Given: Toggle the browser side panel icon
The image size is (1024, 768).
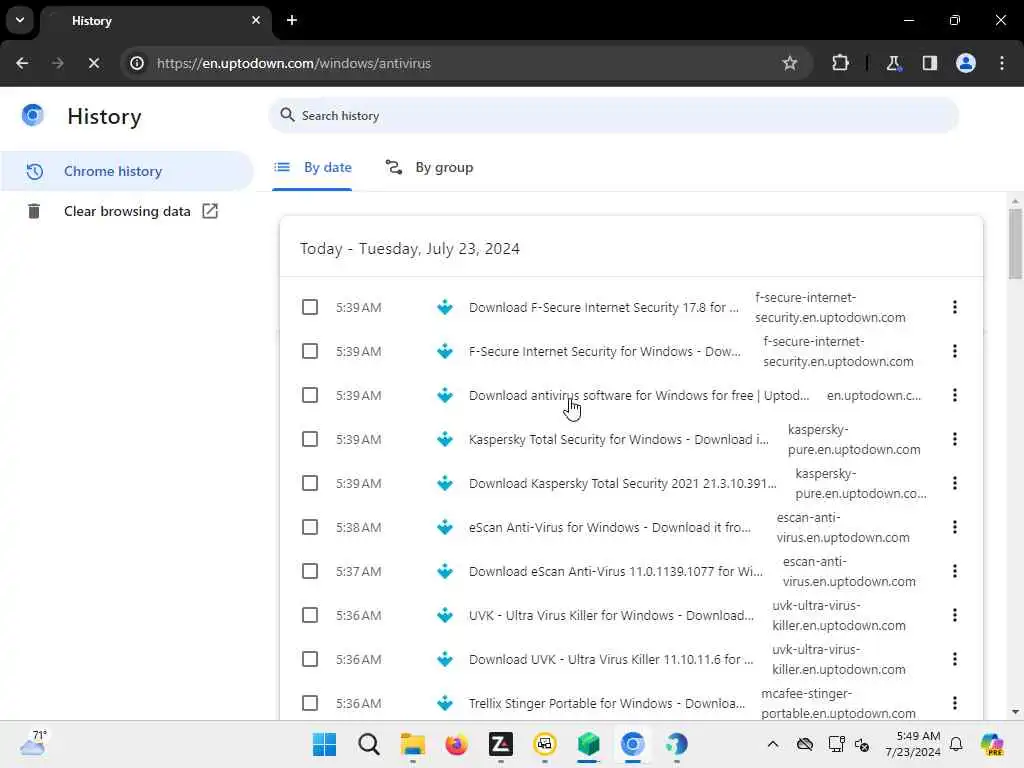Looking at the screenshot, I should tap(929, 63).
